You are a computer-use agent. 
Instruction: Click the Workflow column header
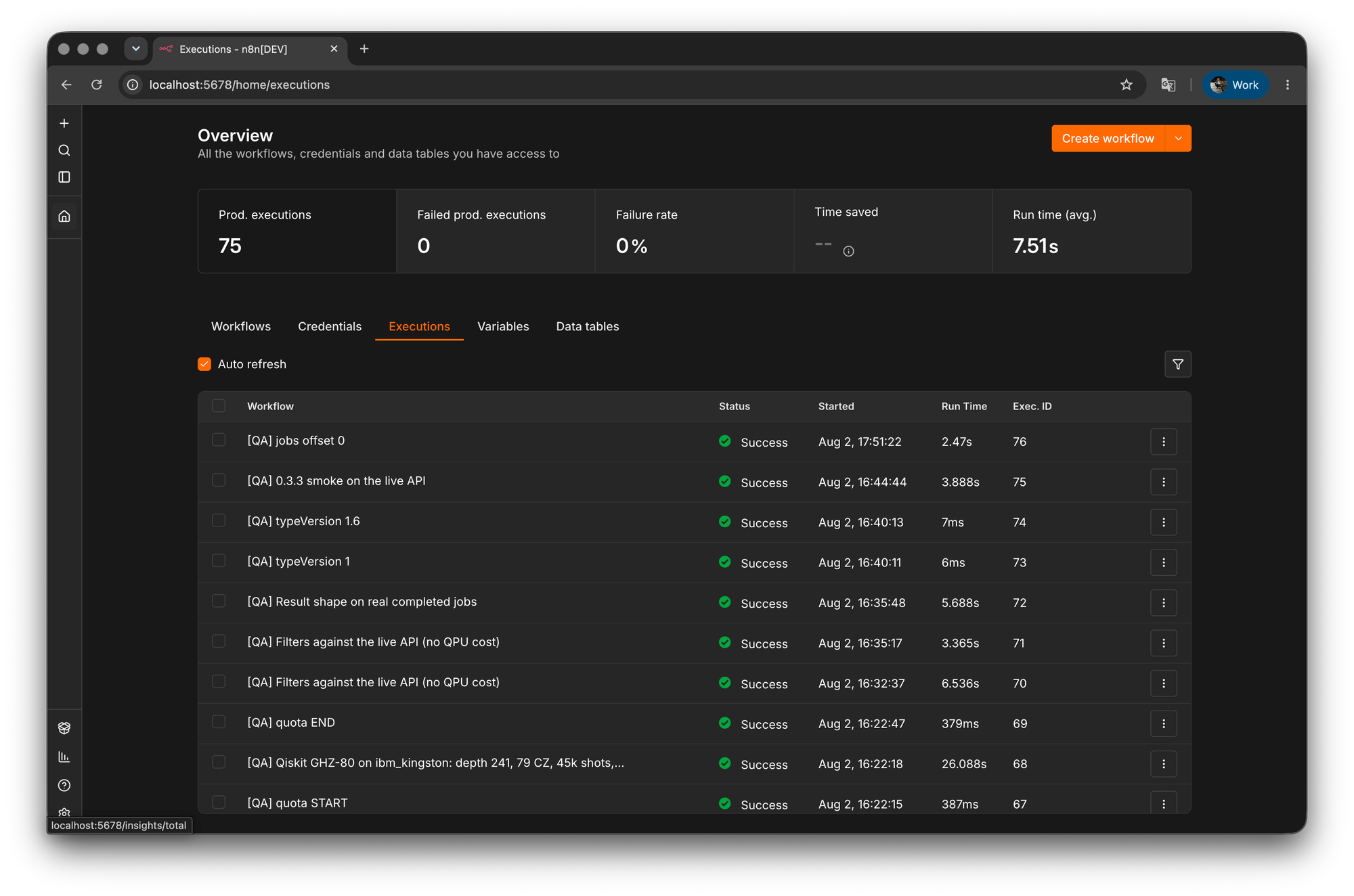click(x=270, y=406)
